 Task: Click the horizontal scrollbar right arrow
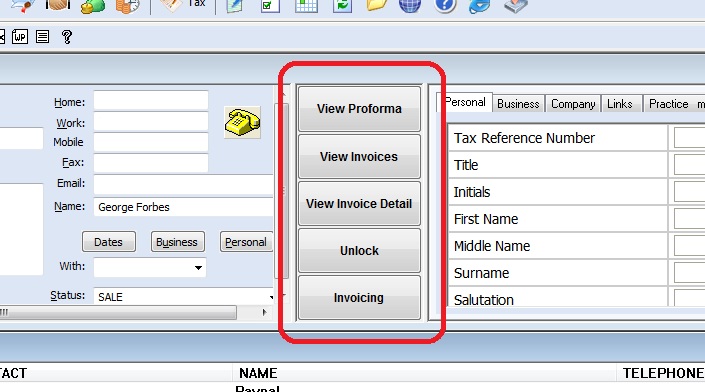[x=264, y=312]
